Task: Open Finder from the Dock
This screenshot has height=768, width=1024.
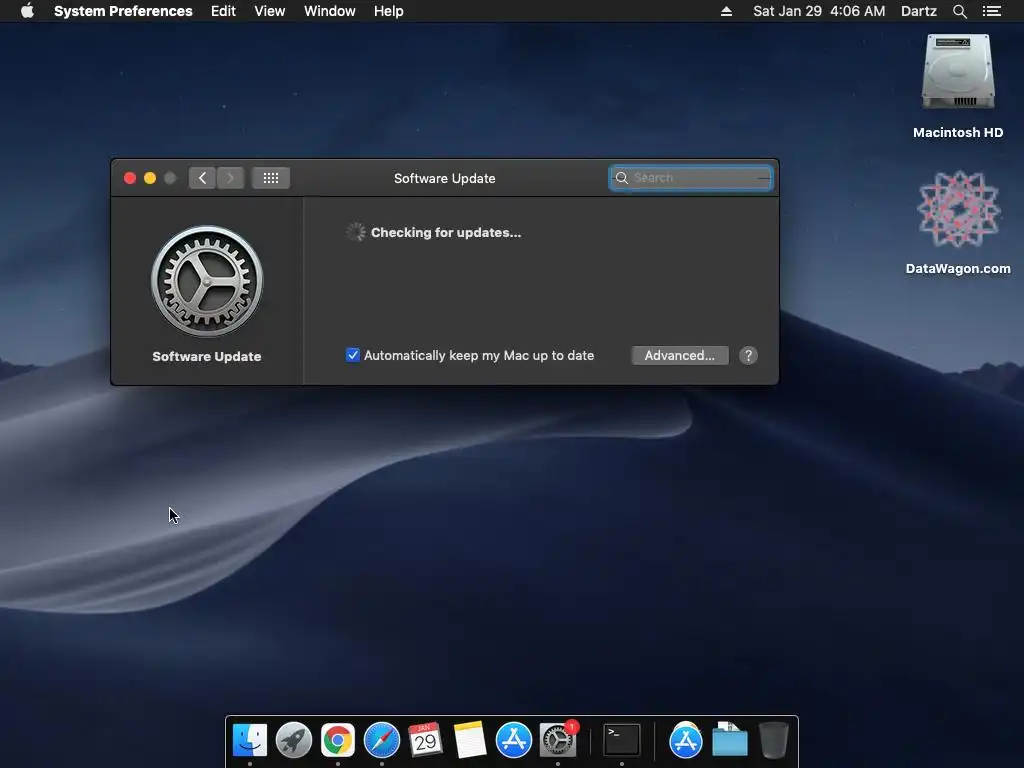Action: pos(250,741)
